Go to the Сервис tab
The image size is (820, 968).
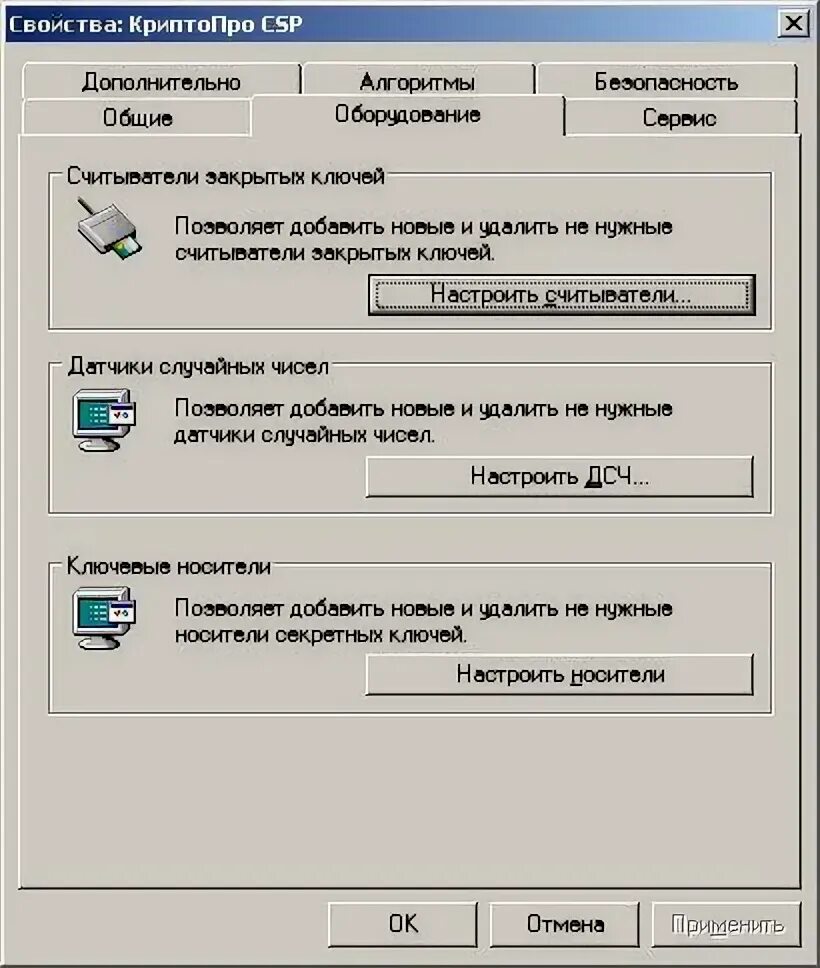(680, 117)
